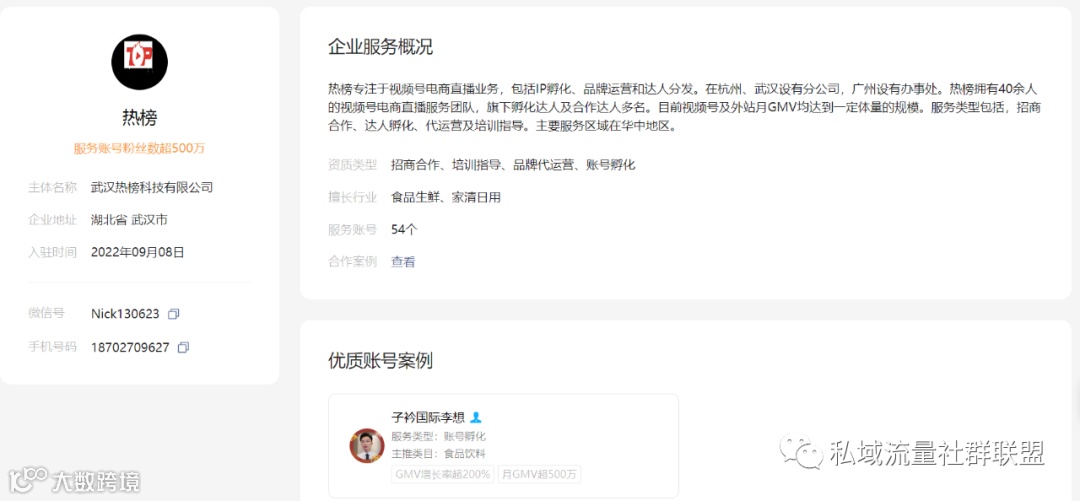Image resolution: width=1080 pixels, height=501 pixels.
Task: Click the user badge beside 子衿国际李想
Action: click(476, 418)
